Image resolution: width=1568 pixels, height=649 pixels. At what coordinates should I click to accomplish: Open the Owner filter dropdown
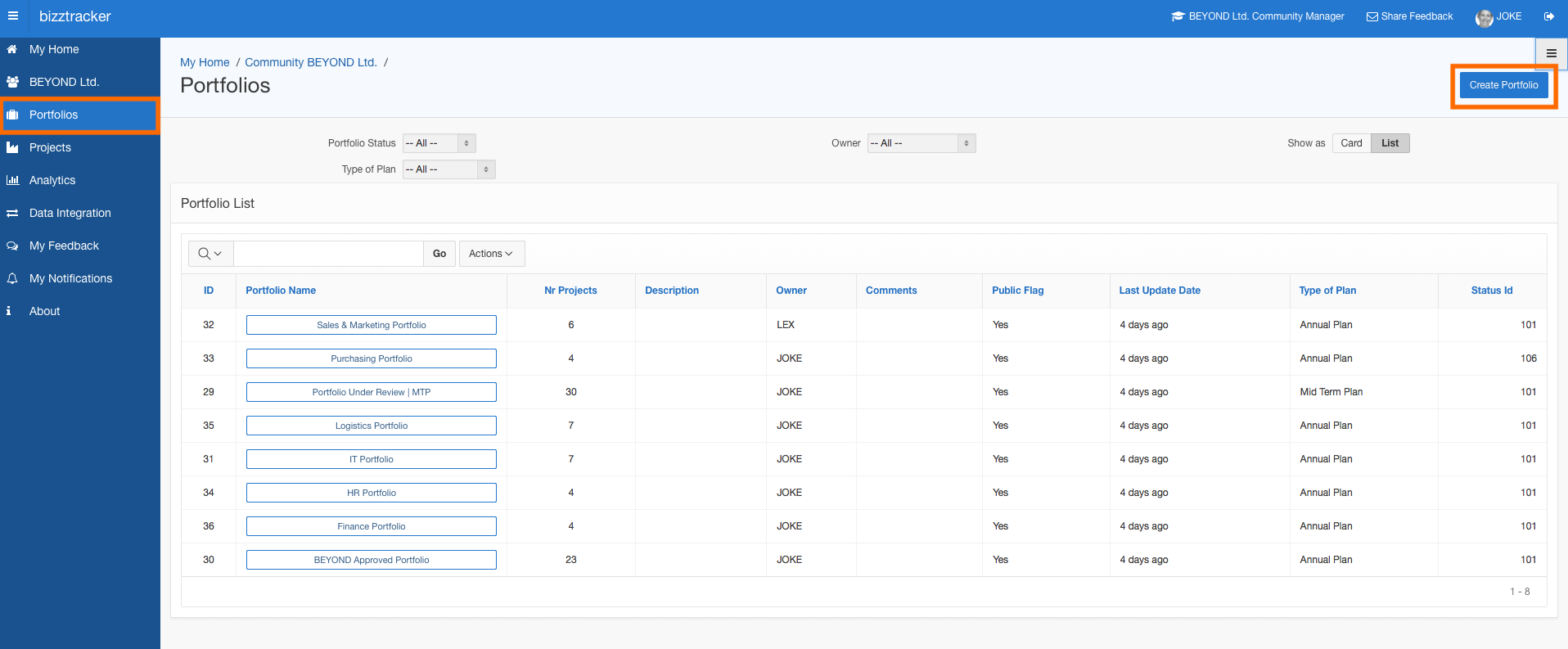coord(921,143)
